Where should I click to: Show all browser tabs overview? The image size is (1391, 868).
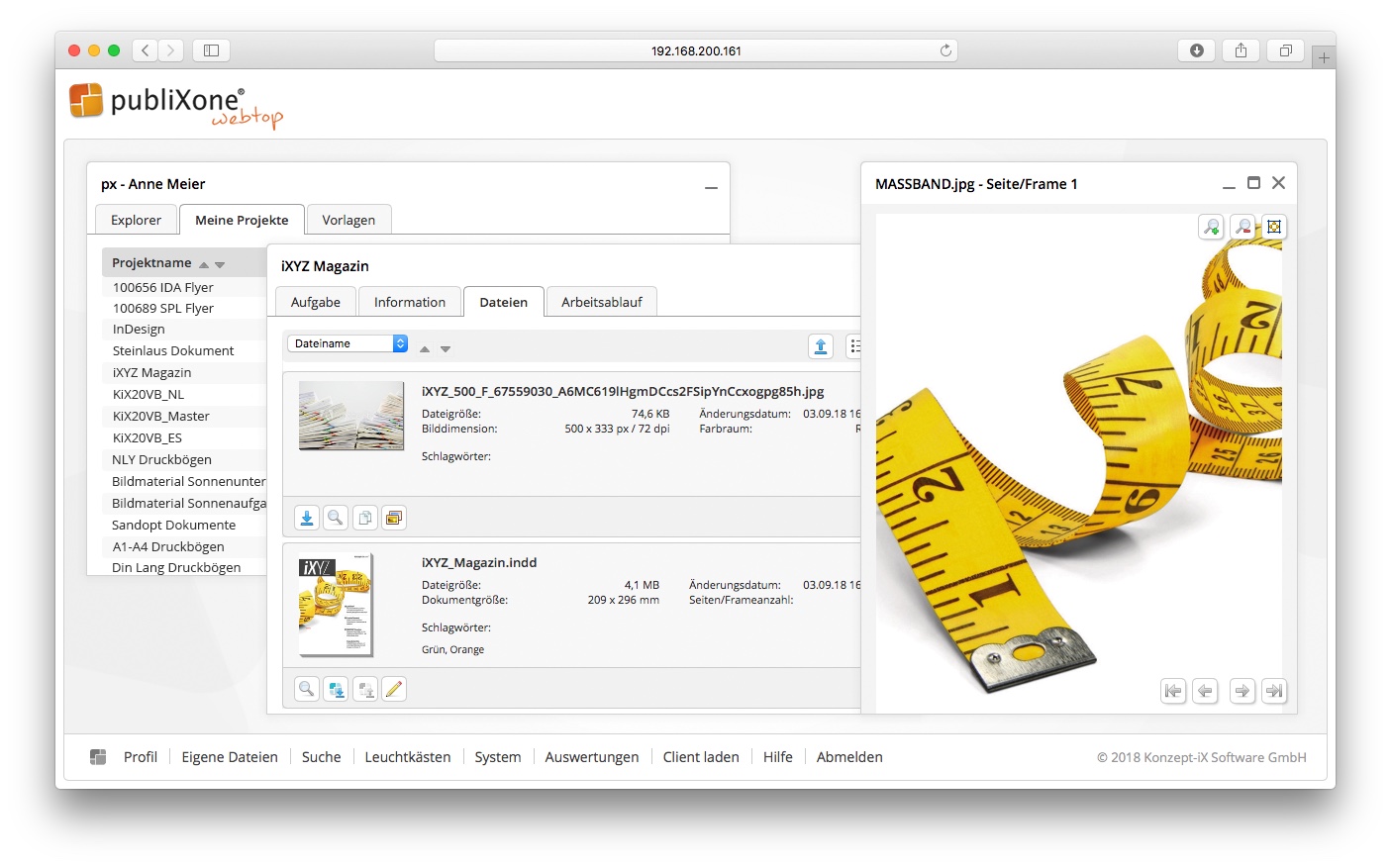coord(1285,50)
